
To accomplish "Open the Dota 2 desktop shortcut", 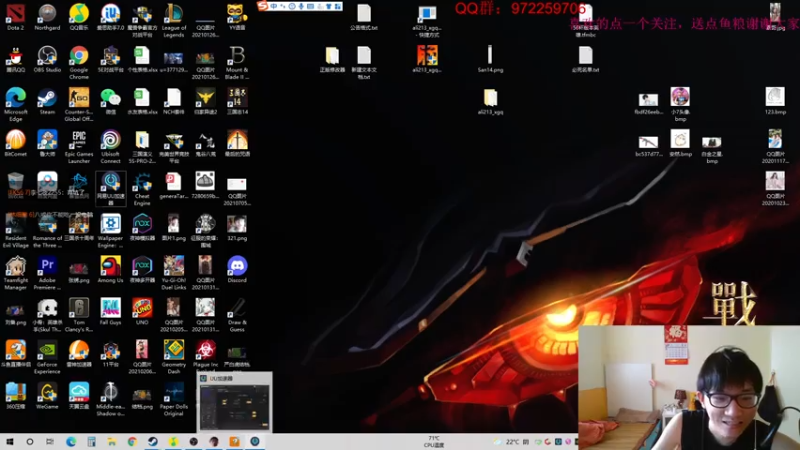I will tap(15, 17).
